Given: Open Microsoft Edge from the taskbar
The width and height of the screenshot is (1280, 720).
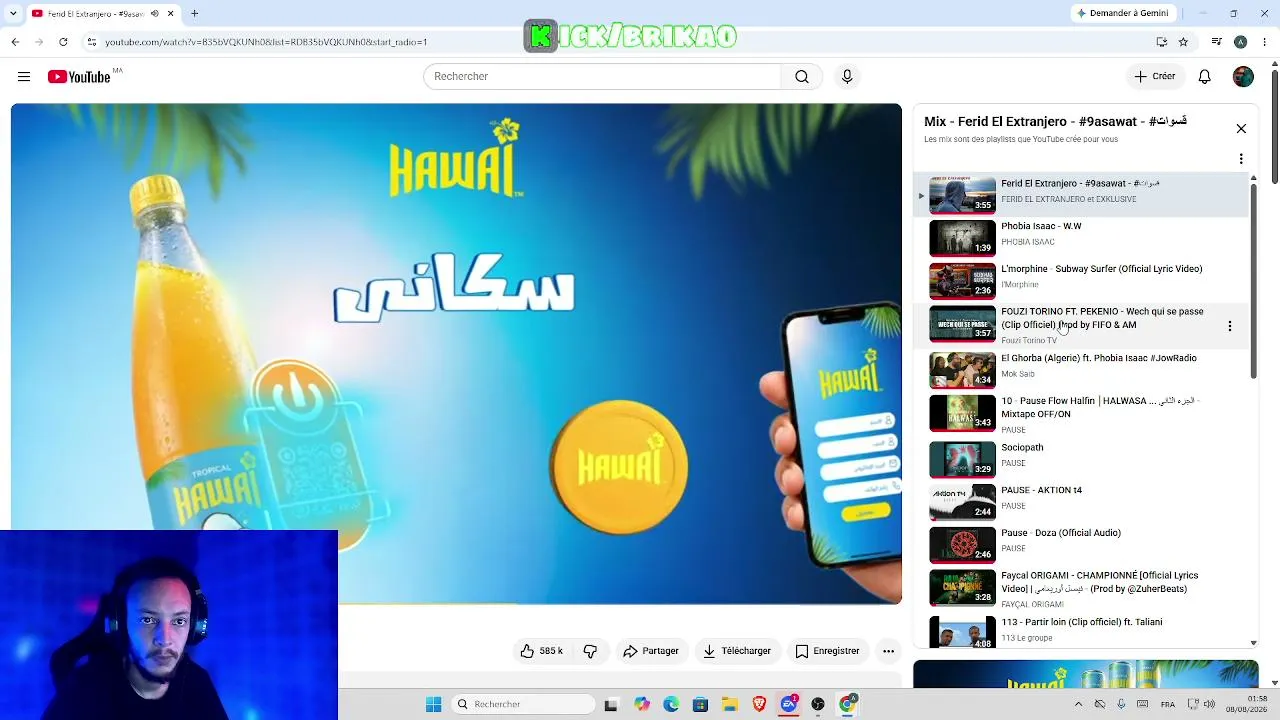Looking at the screenshot, I should pos(671,704).
